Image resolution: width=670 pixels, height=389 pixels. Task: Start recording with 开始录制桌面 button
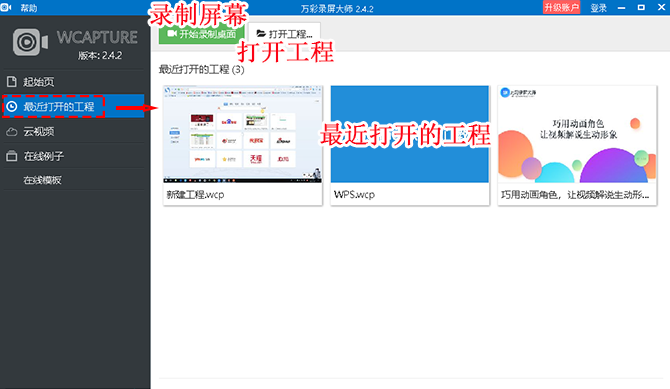coord(202,34)
